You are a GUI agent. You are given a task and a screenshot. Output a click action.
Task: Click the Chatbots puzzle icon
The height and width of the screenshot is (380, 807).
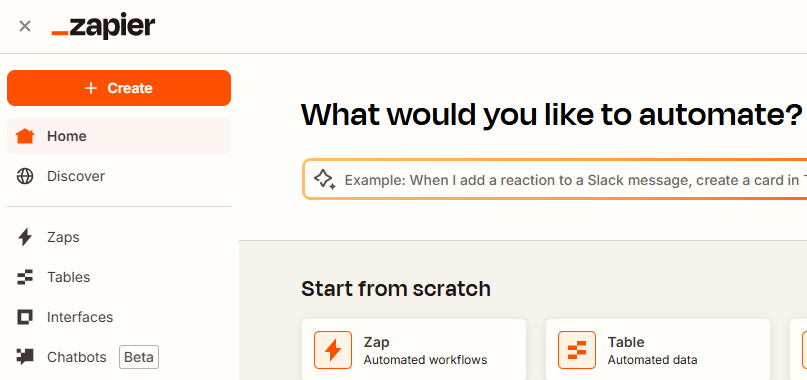25,356
